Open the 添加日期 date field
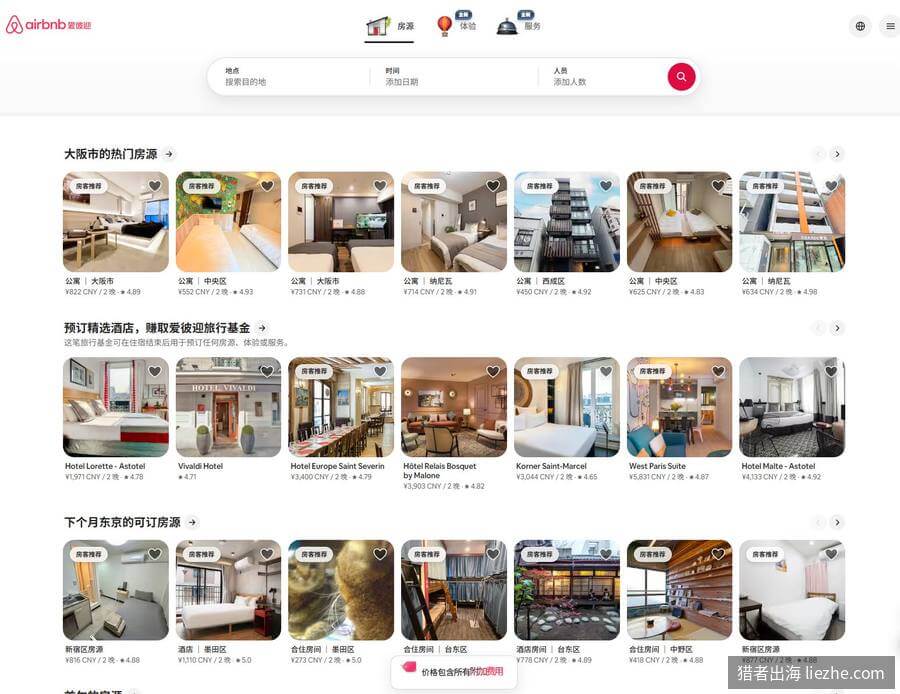 [453, 76]
